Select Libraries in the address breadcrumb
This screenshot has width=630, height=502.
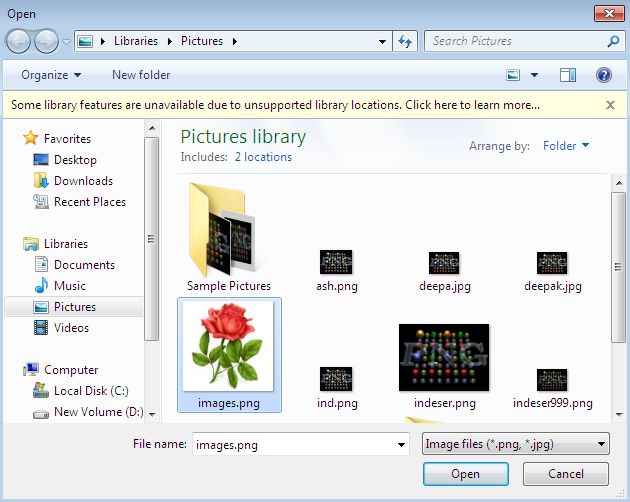point(136,41)
